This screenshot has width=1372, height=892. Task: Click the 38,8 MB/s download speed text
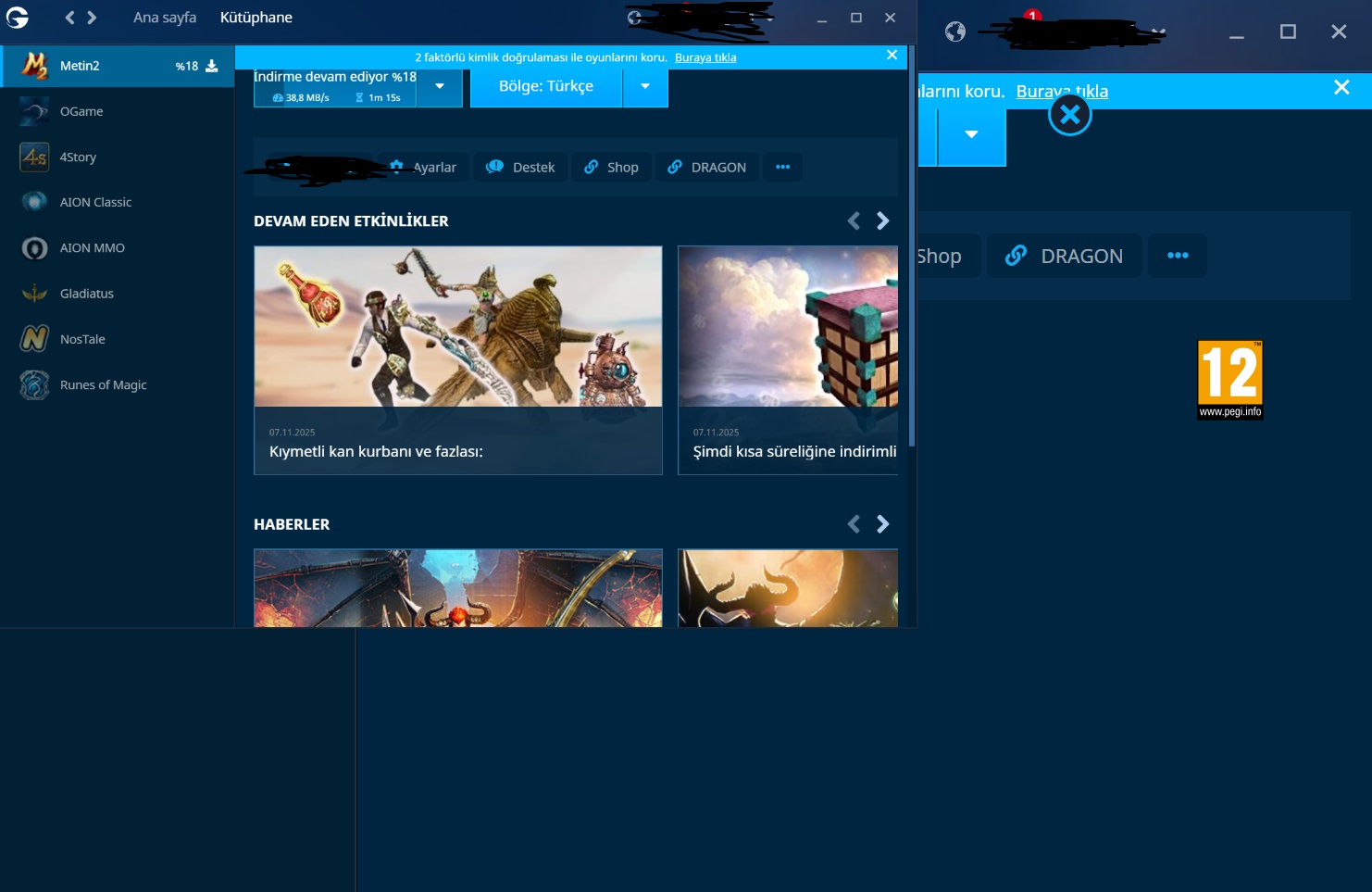click(306, 97)
